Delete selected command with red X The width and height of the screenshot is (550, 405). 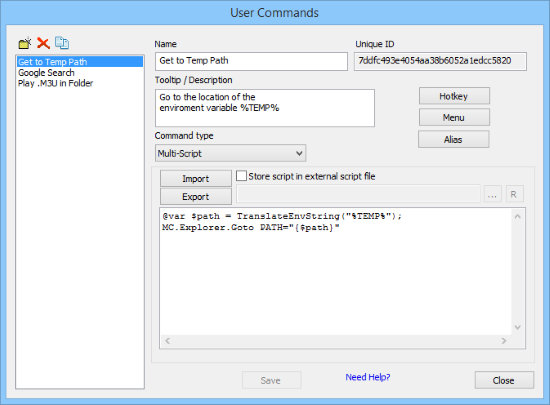43,43
